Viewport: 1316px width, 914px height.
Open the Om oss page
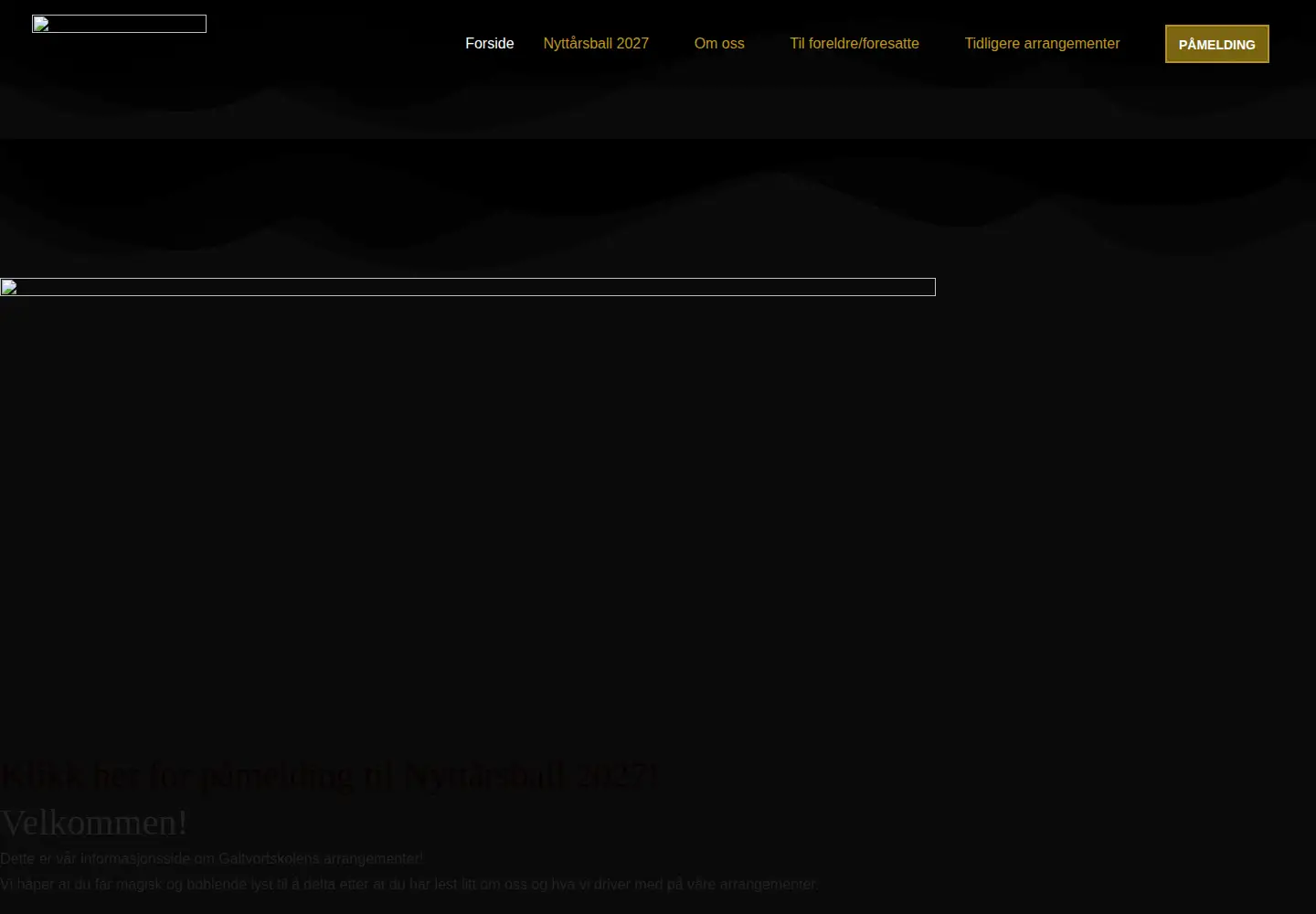point(719,44)
